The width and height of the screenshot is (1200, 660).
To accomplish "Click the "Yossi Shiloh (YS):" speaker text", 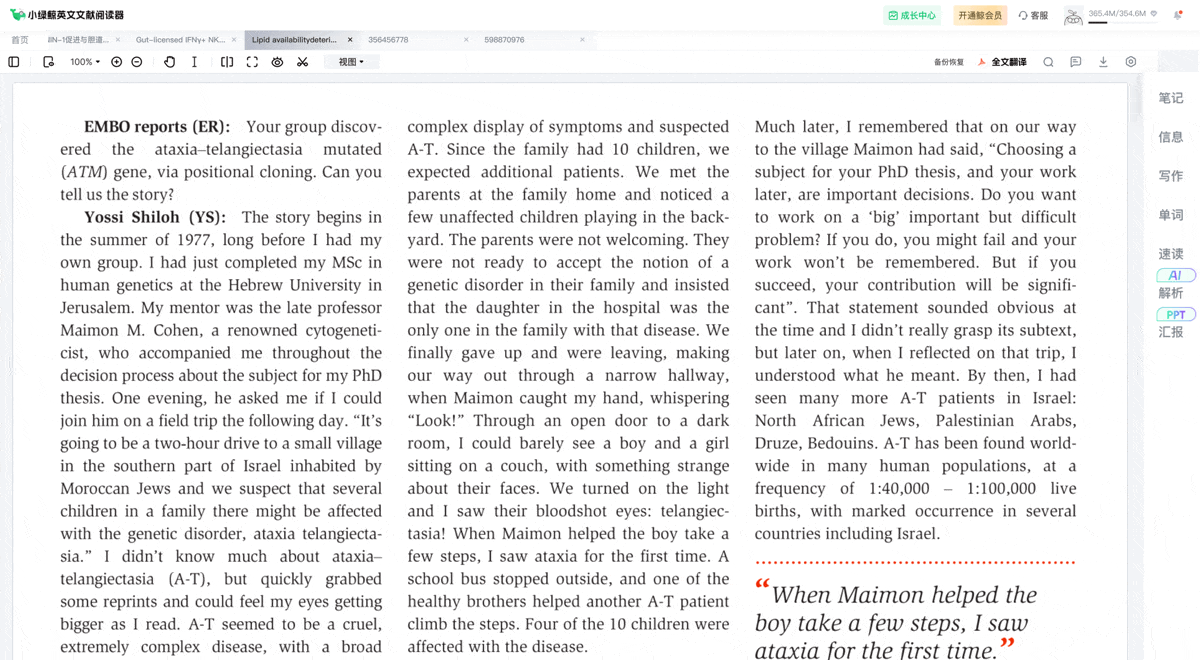I will click(155, 217).
